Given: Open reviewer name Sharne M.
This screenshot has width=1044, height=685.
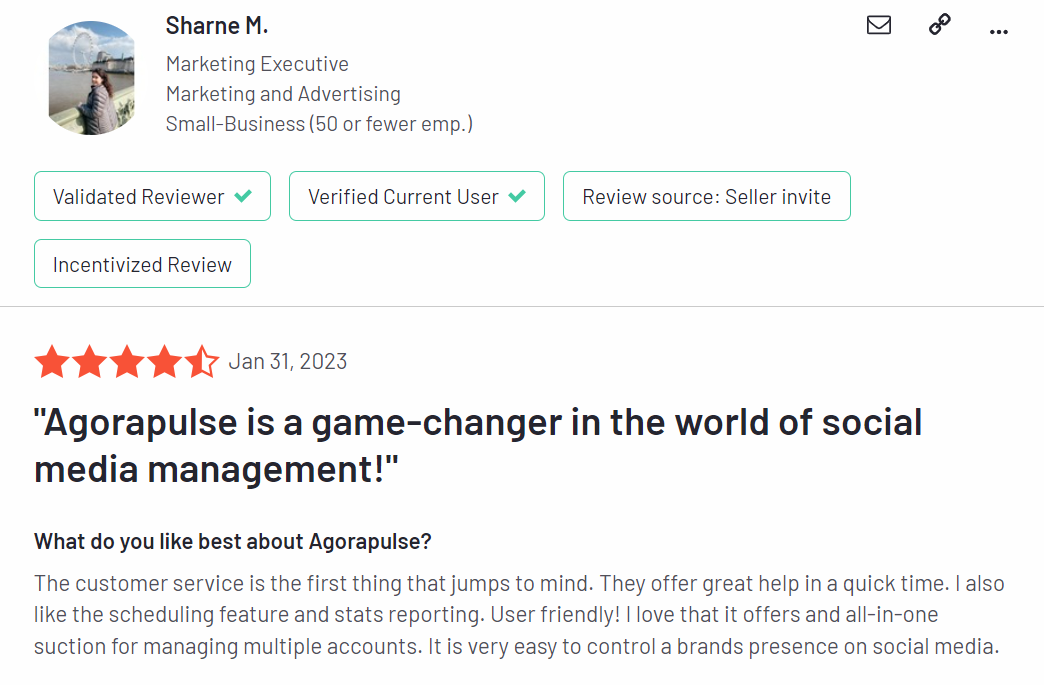Looking at the screenshot, I should click(x=217, y=26).
